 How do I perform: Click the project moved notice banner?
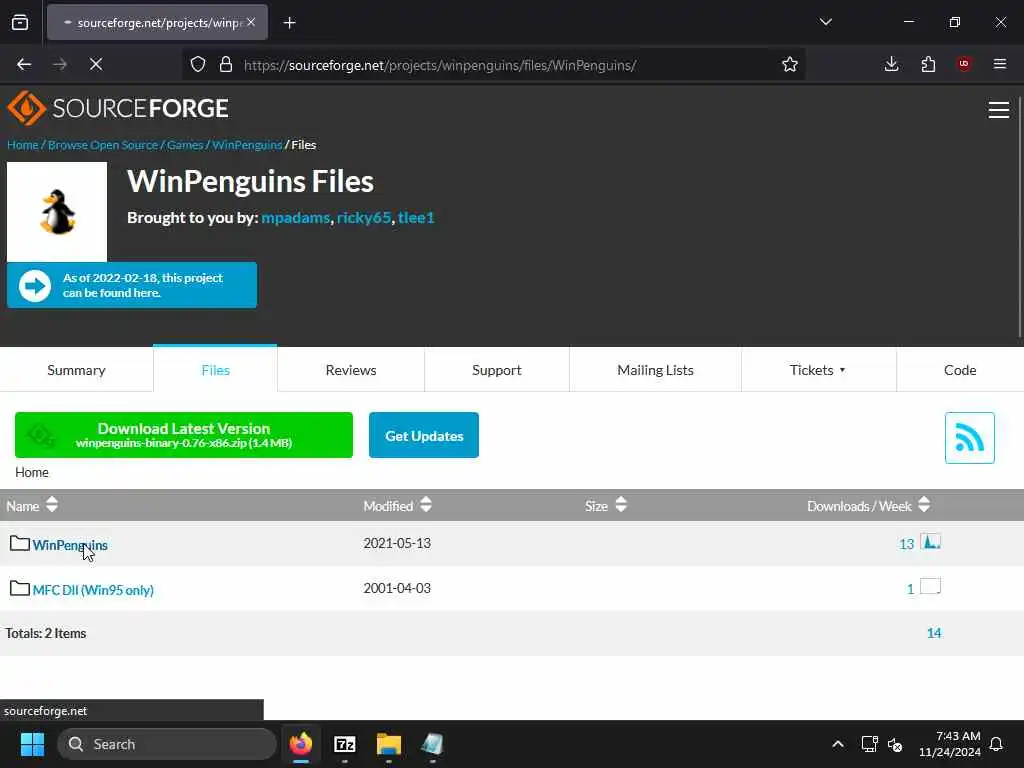click(132, 285)
